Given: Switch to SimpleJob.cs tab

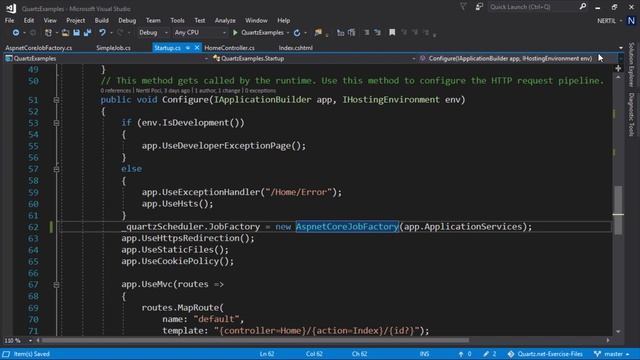Looking at the screenshot, I should coord(113,48).
